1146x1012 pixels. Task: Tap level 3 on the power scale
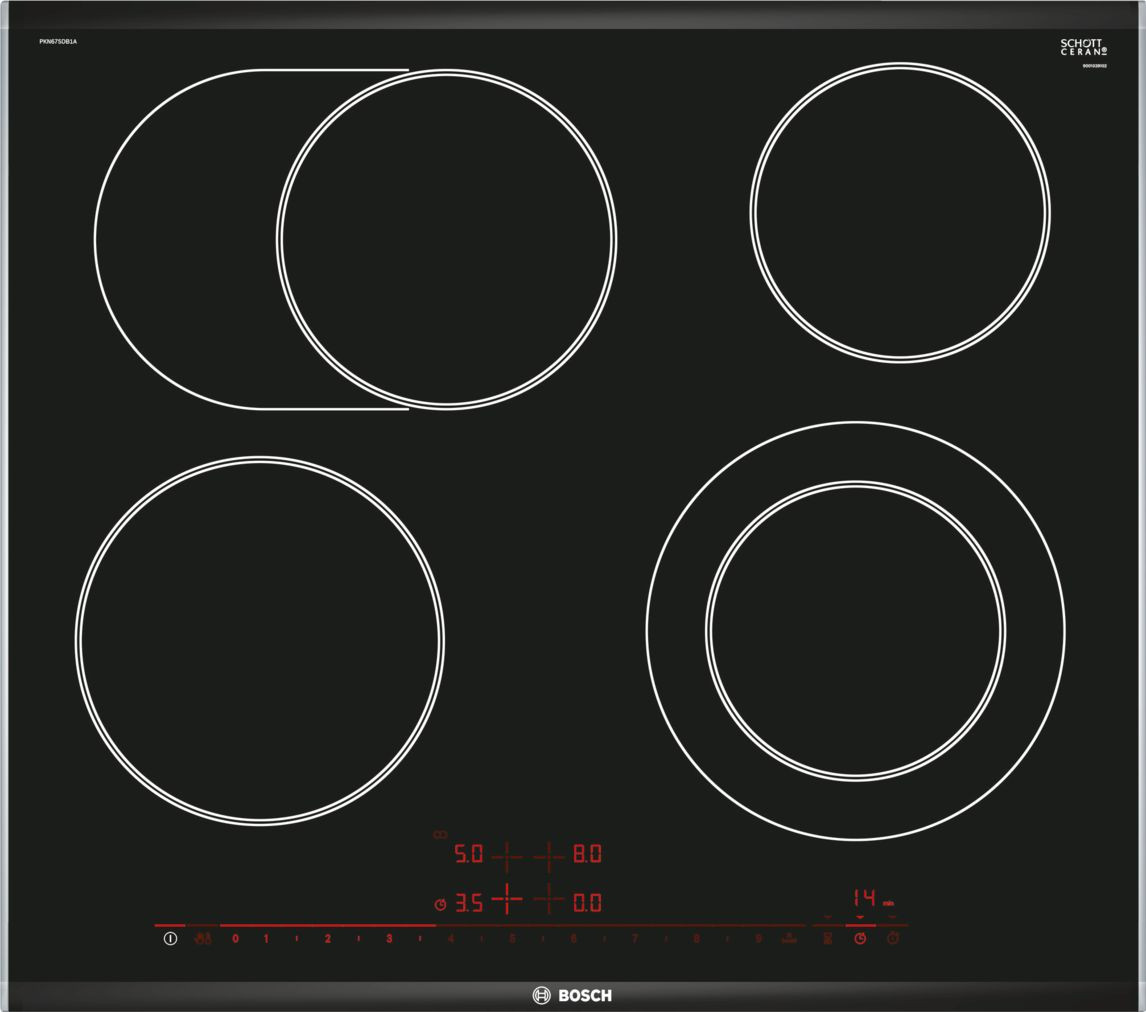(389, 938)
